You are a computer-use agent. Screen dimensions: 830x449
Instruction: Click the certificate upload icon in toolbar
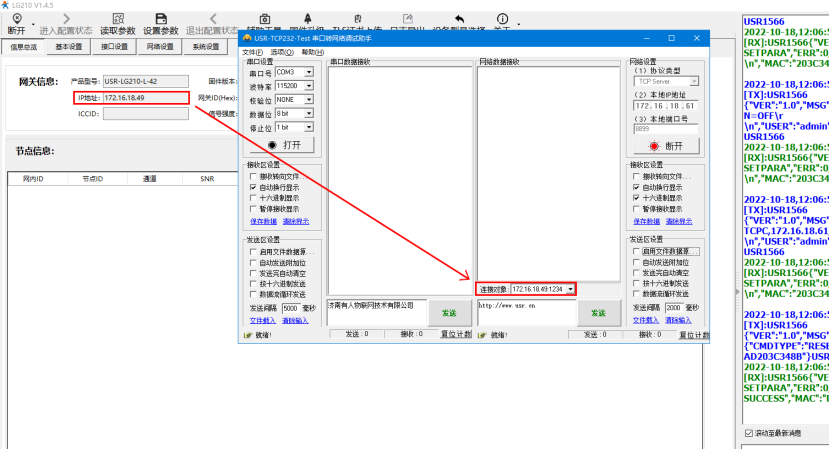click(x=358, y=19)
